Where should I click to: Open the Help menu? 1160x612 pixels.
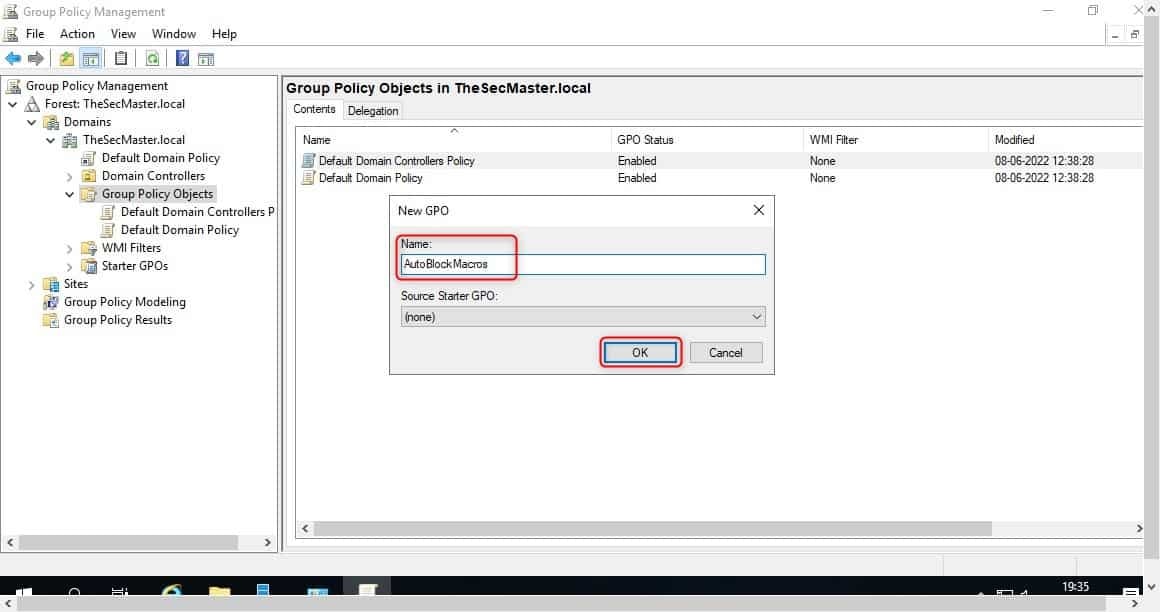click(x=224, y=34)
